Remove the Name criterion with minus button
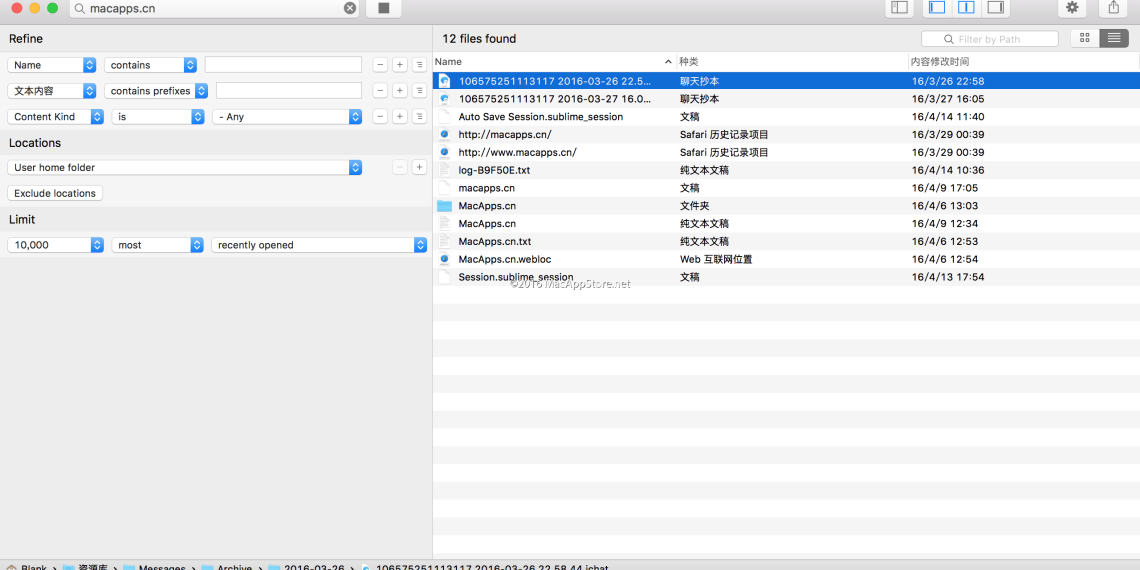 coord(380,65)
